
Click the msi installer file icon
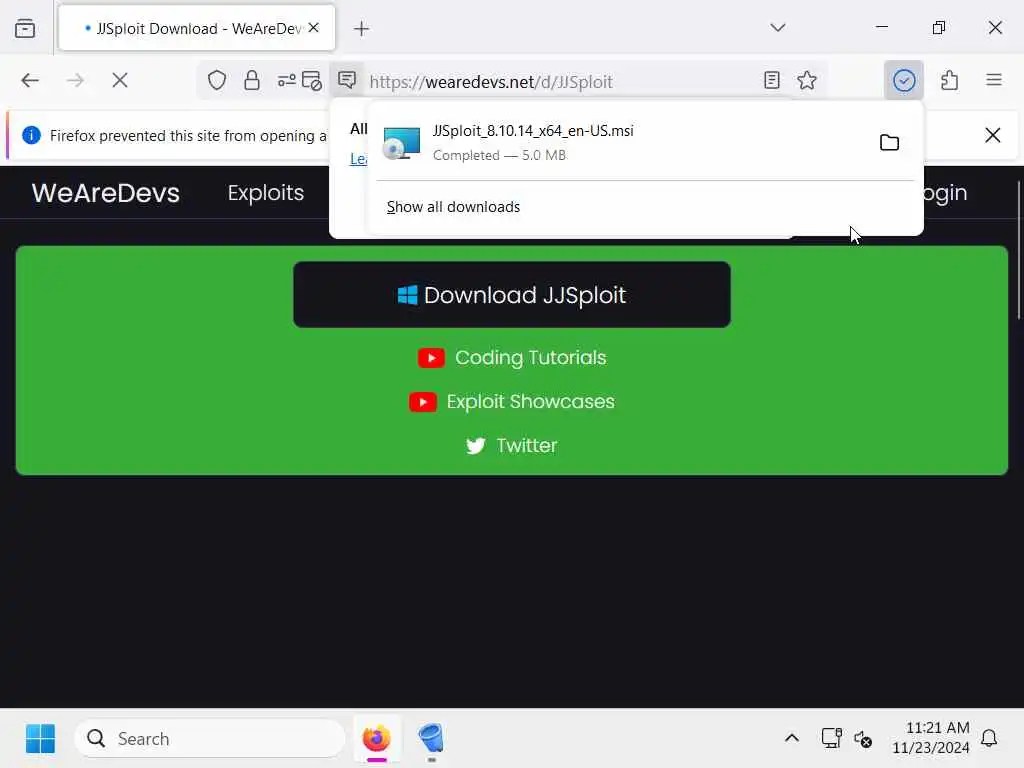(401, 143)
